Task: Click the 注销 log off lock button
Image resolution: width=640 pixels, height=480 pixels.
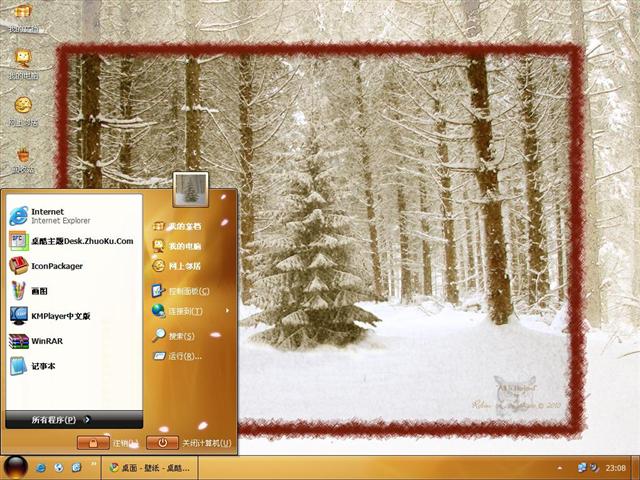Action: pyautogui.click(x=93, y=443)
